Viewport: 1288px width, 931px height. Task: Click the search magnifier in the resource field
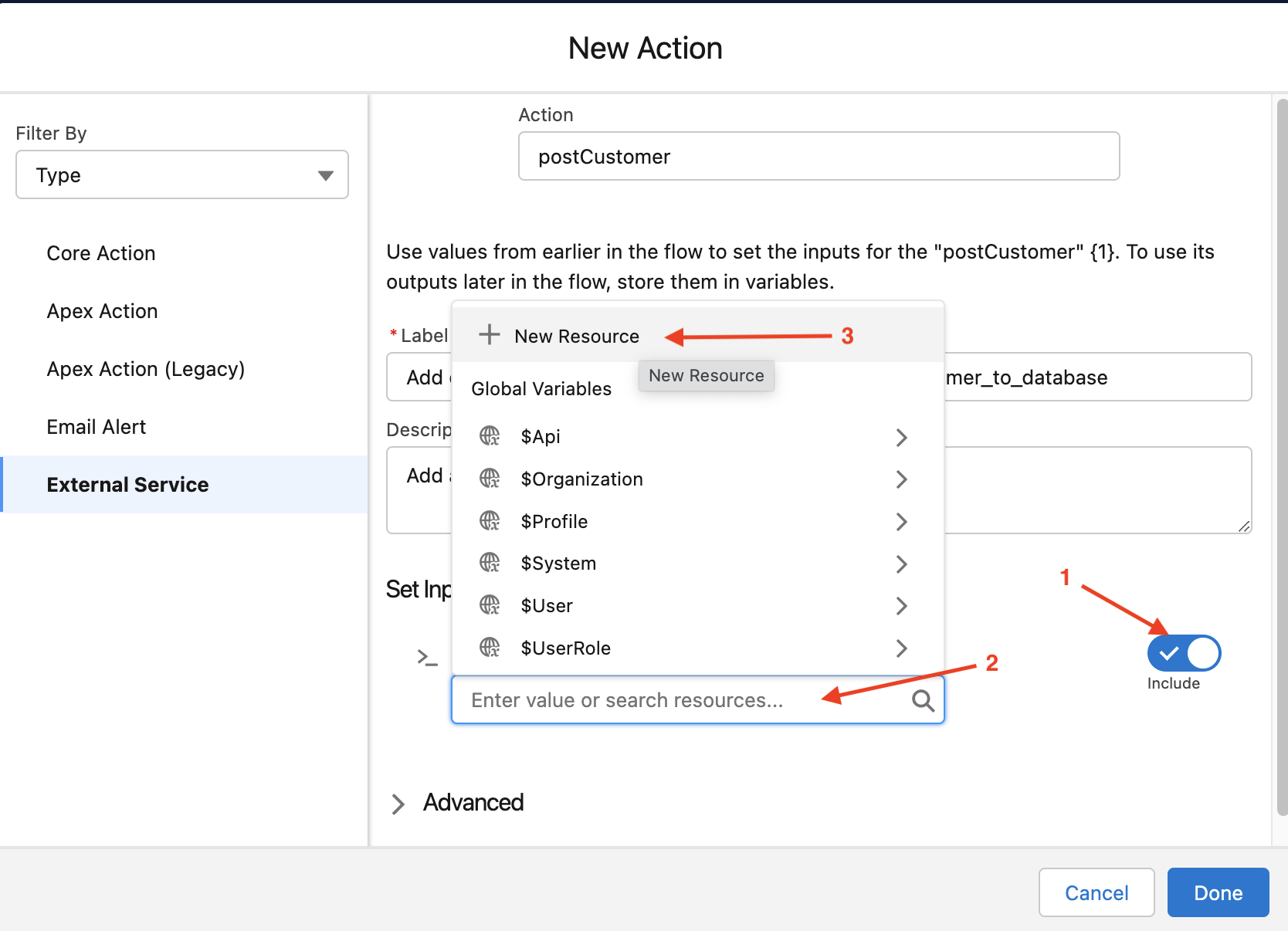923,700
